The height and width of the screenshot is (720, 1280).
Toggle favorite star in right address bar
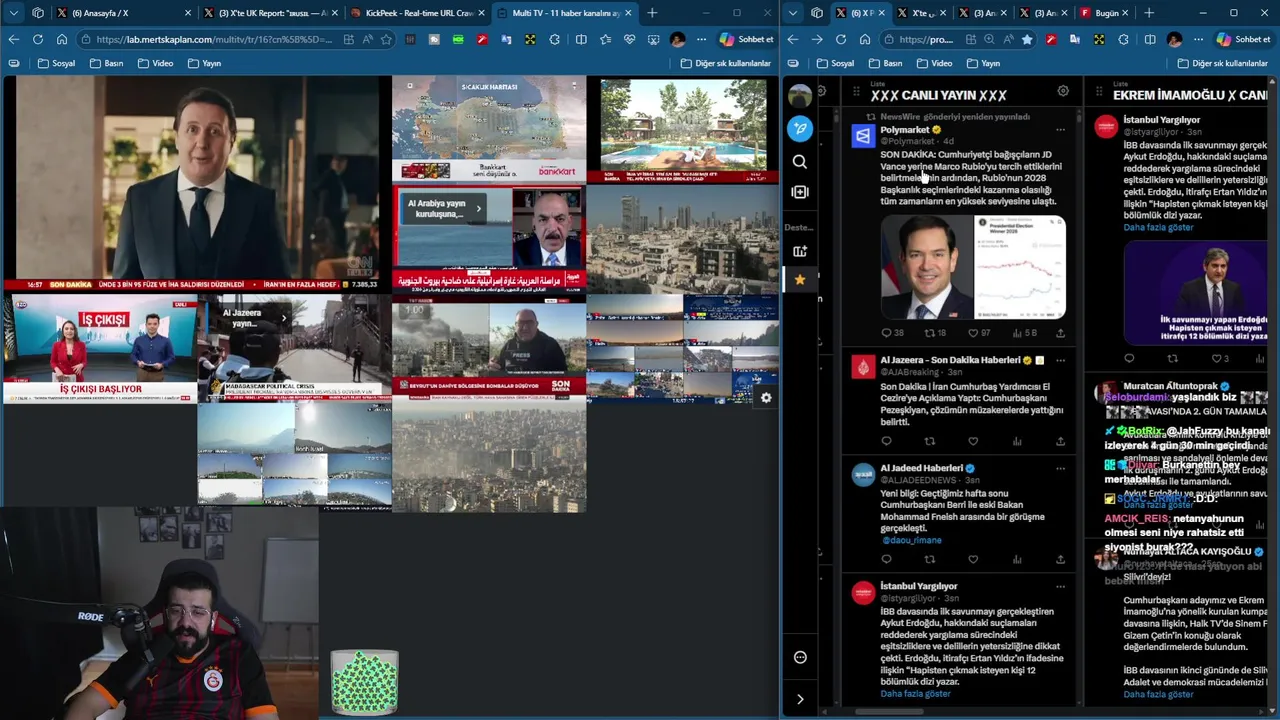[x=1027, y=39]
